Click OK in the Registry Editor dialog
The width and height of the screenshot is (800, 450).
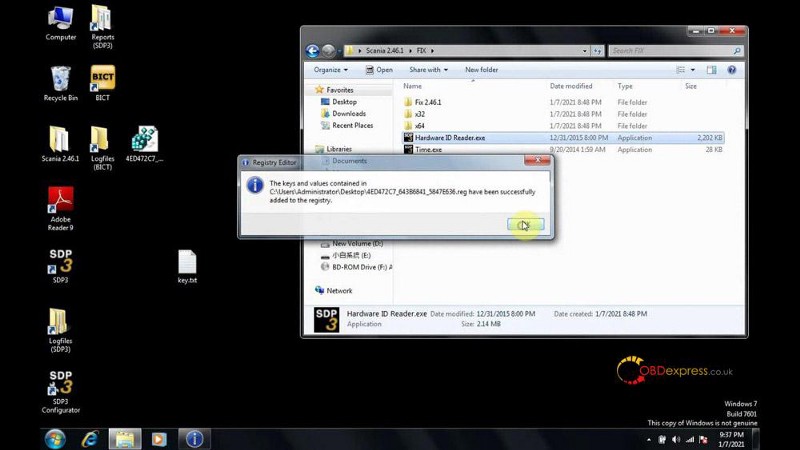pyautogui.click(x=526, y=224)
